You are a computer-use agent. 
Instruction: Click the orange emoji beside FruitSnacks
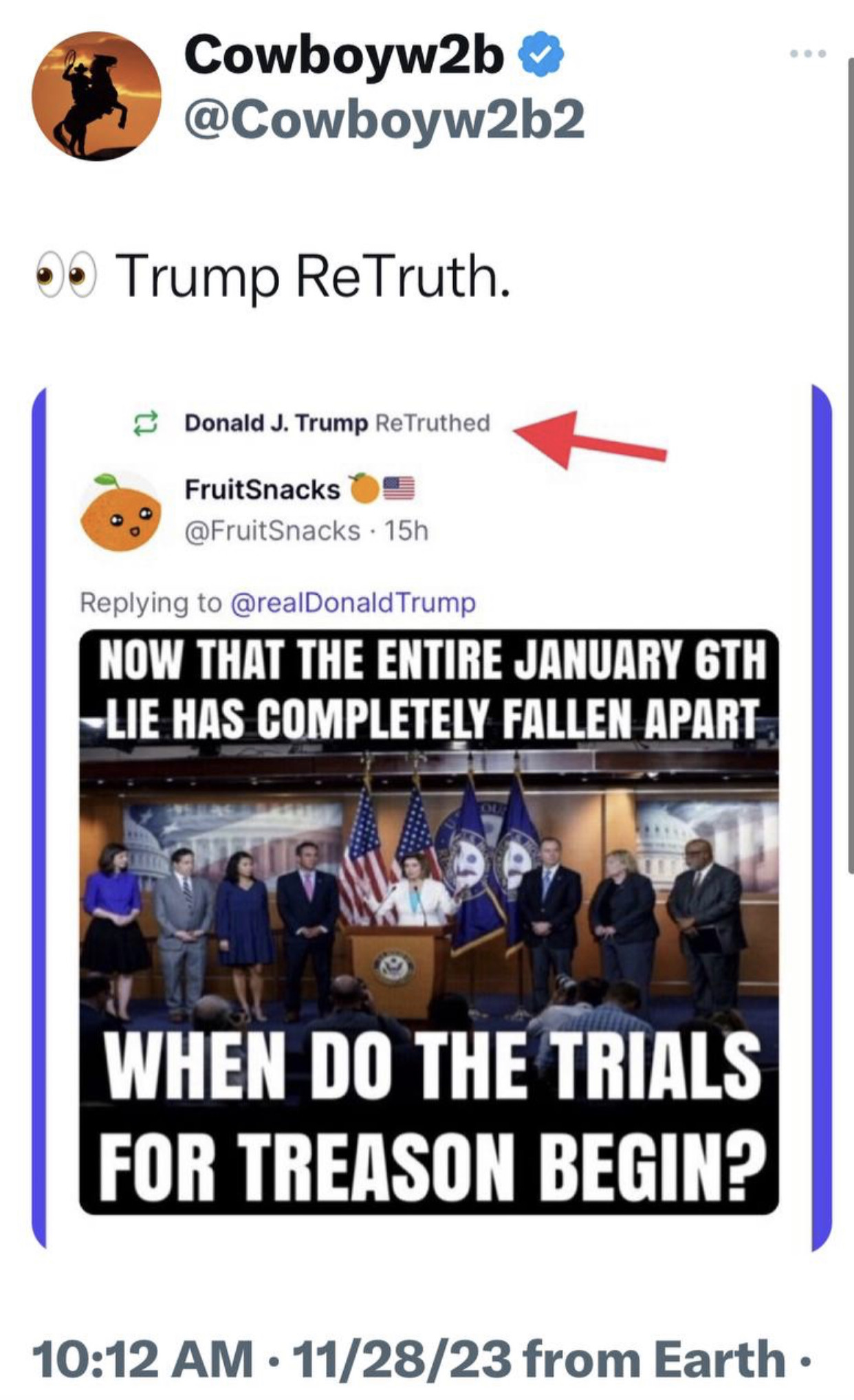(364, 488)
